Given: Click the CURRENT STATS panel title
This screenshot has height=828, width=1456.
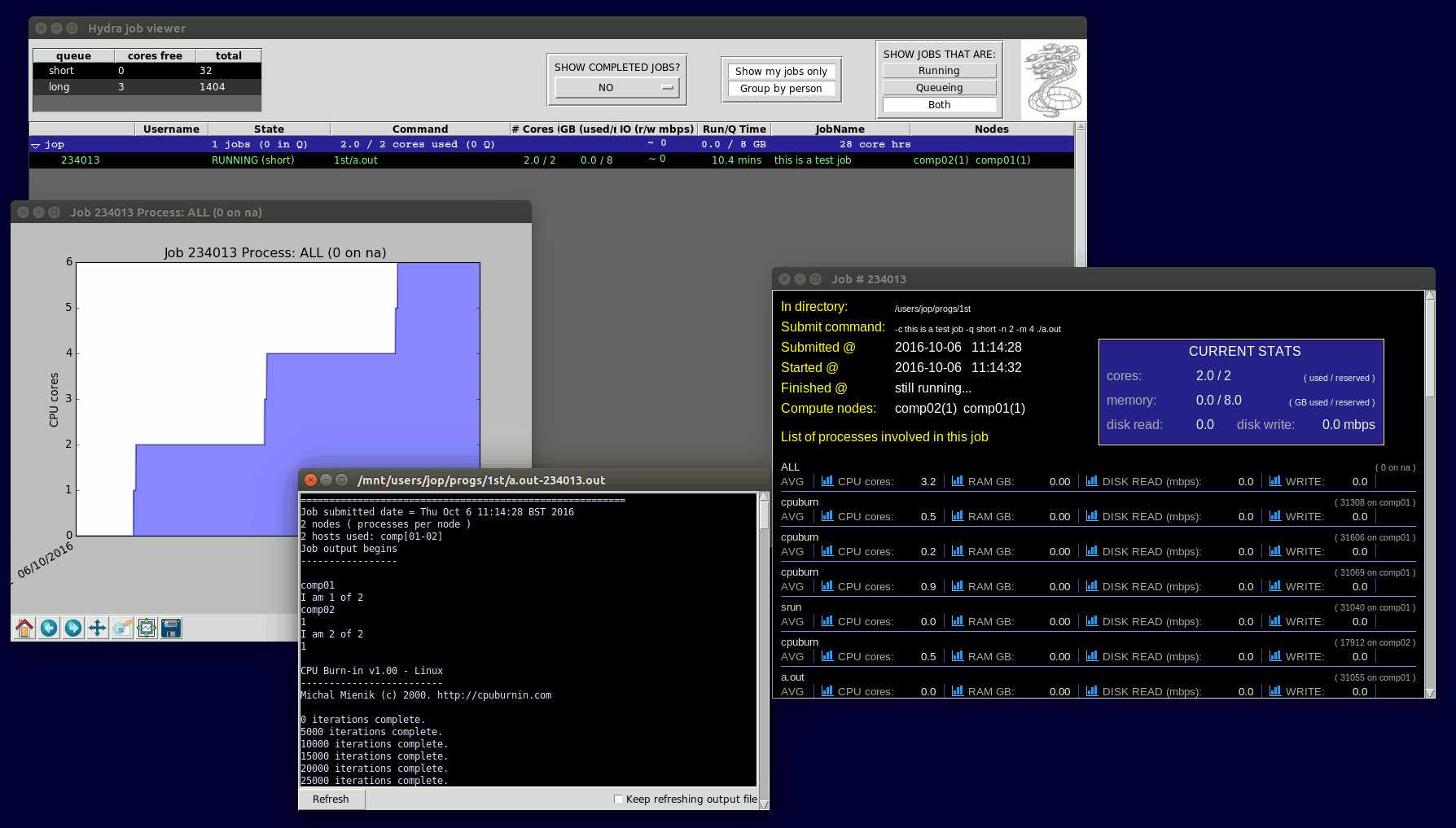Looking at the screenshot, I should point(1244,352).
